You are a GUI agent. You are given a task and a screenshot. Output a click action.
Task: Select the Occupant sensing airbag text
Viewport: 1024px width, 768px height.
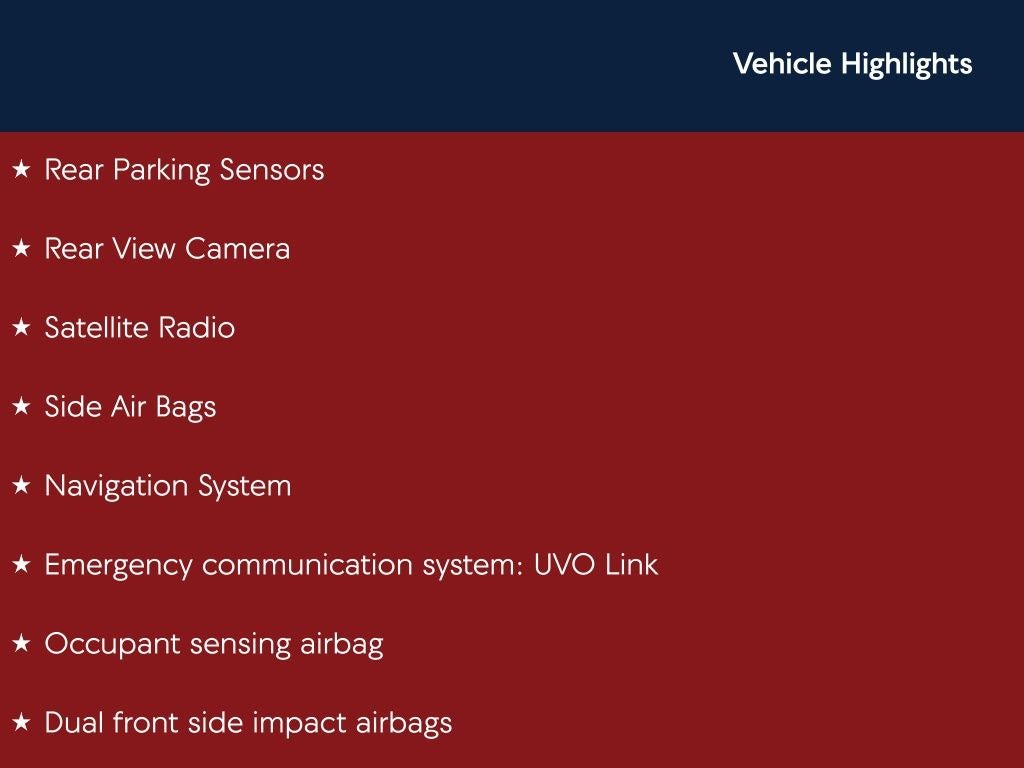(214, 644)
